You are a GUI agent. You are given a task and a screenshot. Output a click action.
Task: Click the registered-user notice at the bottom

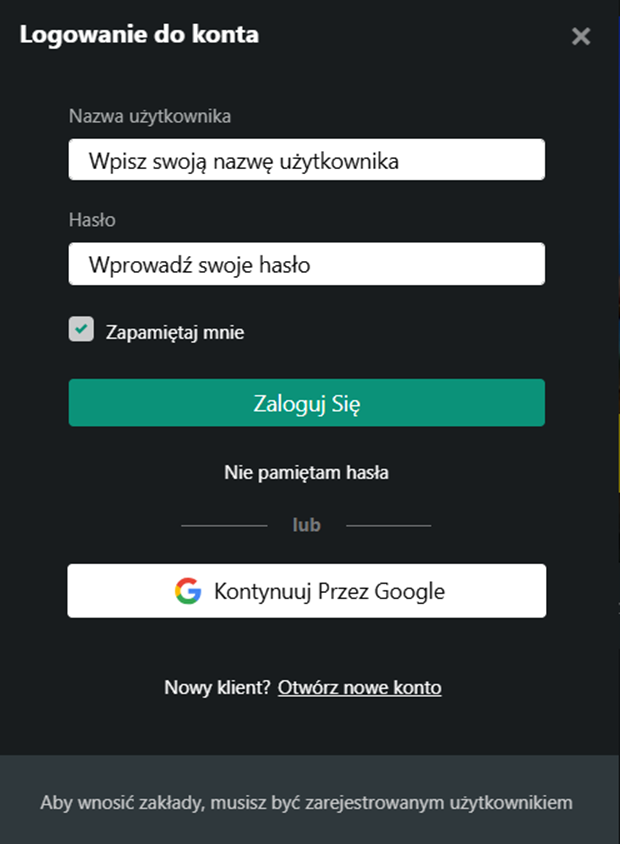[306, 802]
